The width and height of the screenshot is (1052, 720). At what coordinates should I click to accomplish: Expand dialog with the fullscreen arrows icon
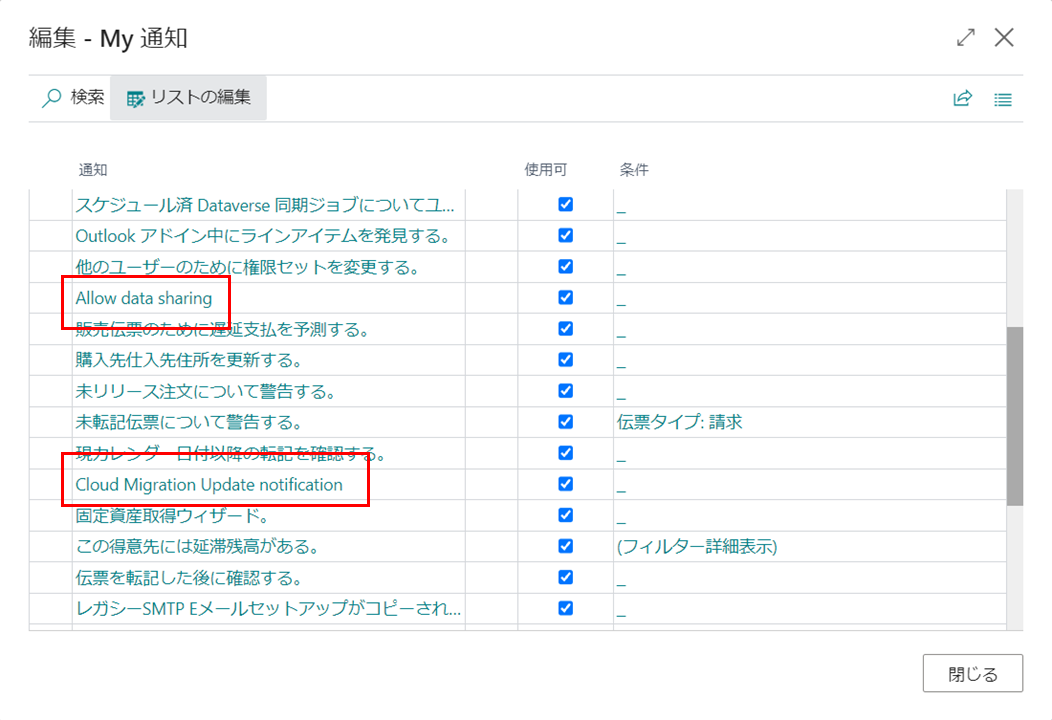(965, 38)
